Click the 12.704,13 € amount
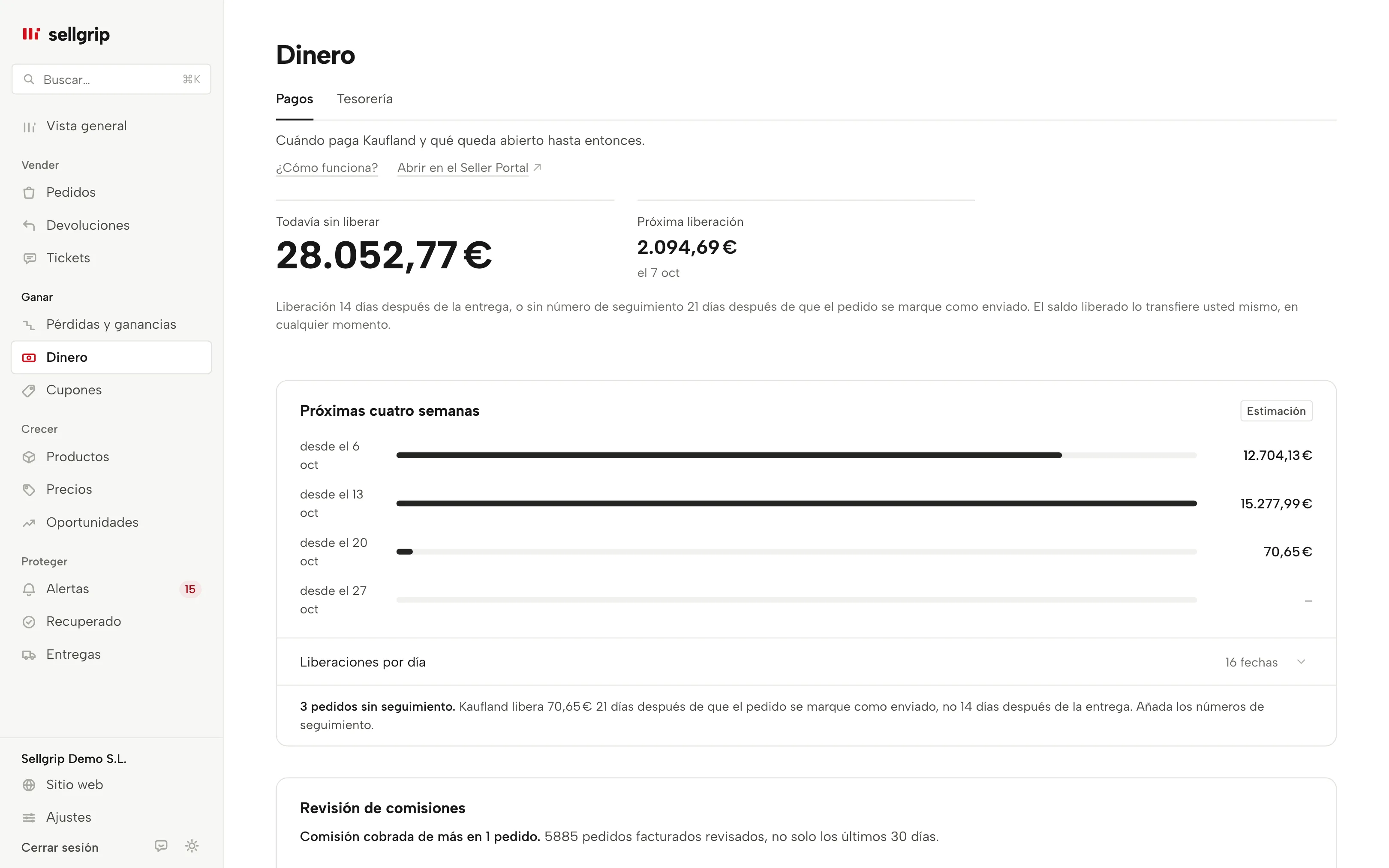1389x868 pixels. point(1277,456)
